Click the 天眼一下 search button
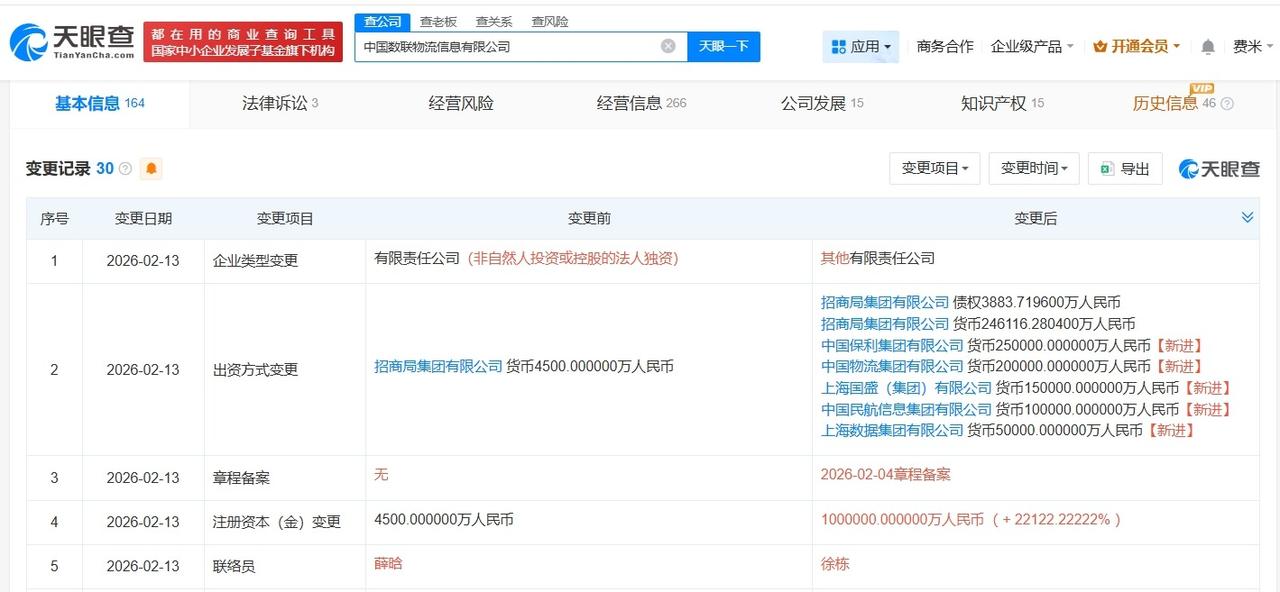The image size is (1280, 592). click(724, 45)
